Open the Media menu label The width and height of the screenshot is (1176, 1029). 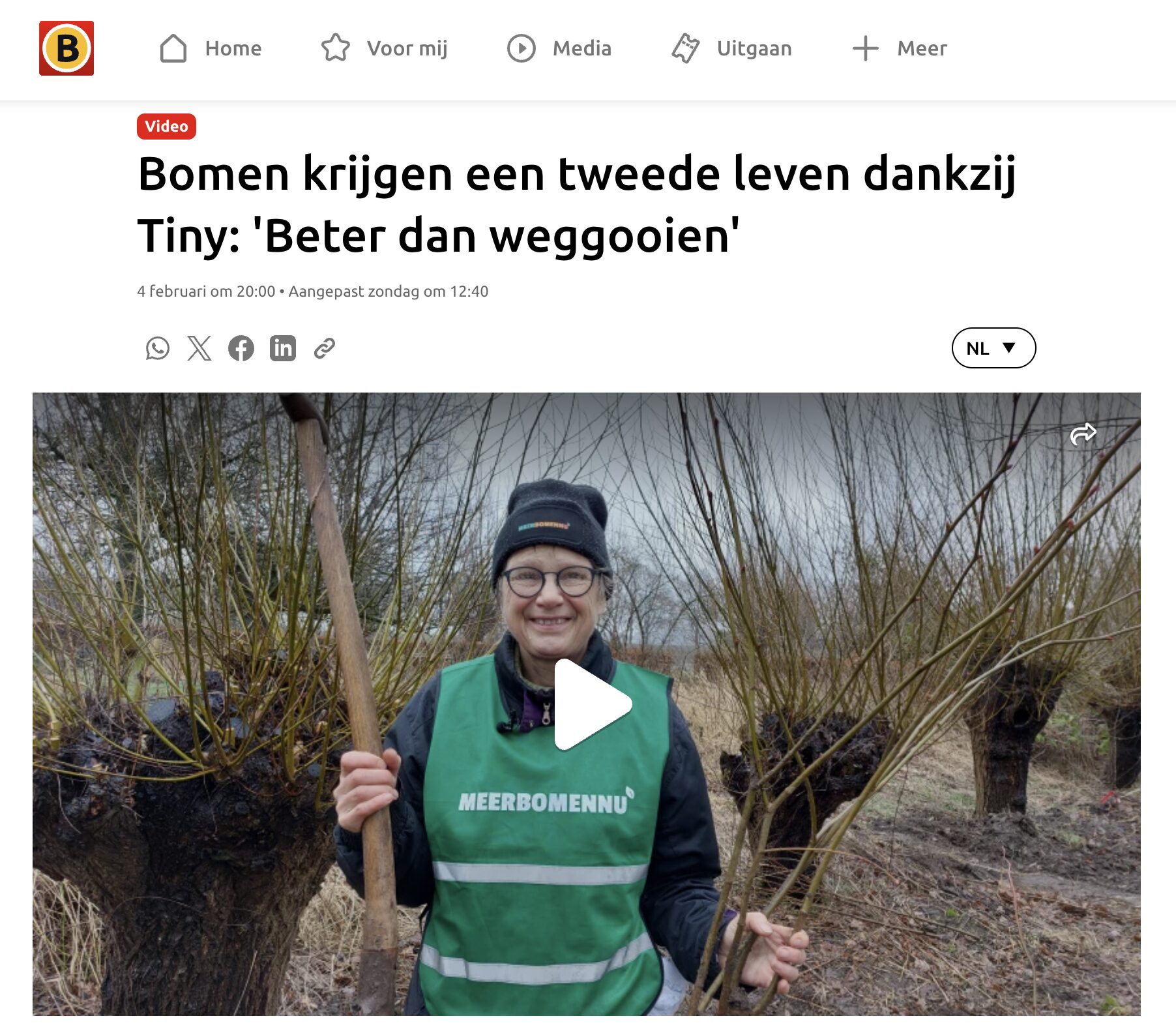582,48
